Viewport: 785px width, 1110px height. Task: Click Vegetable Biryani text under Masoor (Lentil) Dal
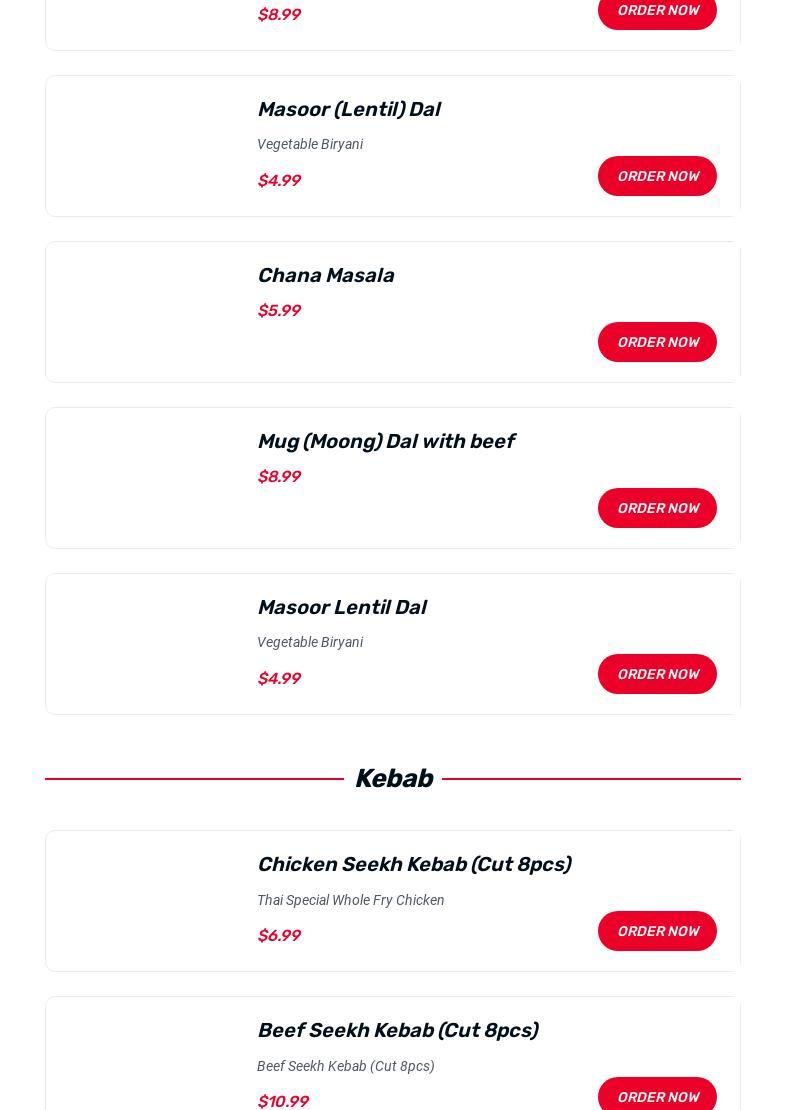click(310, 144)
